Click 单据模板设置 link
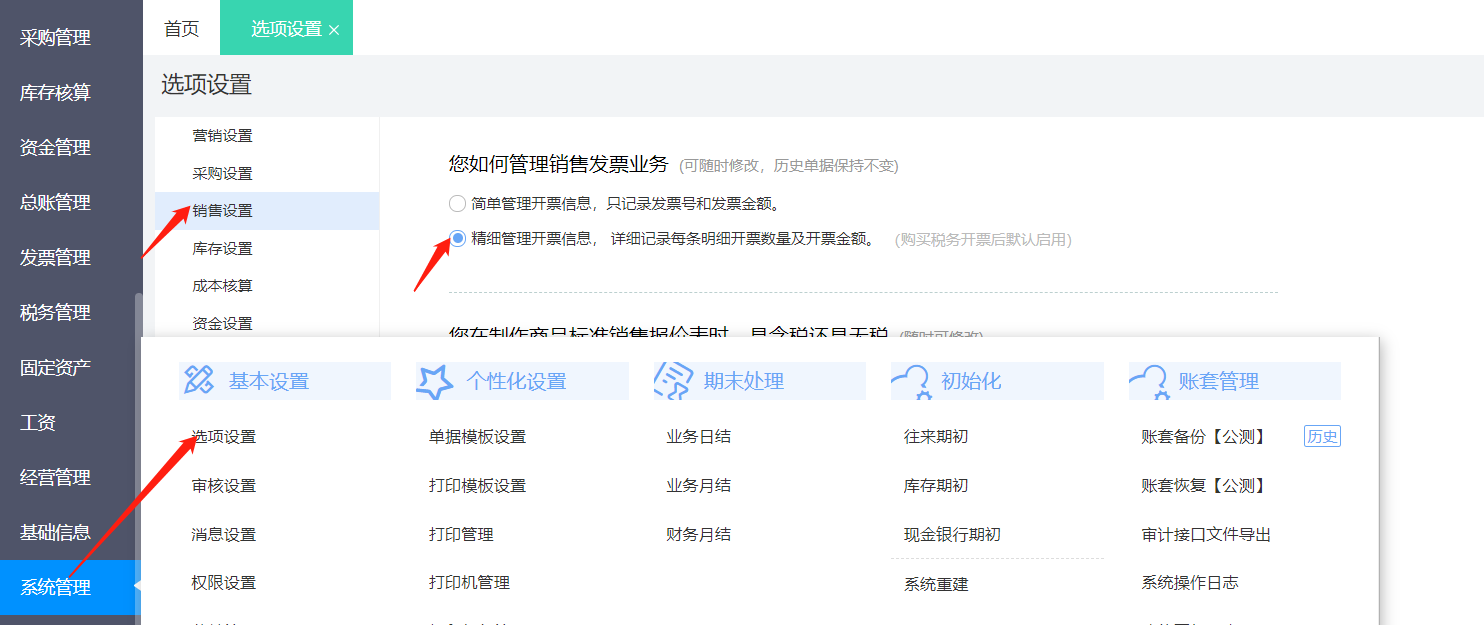The width and height of the screenshot is (1484, 625). [x=477, y=437]
